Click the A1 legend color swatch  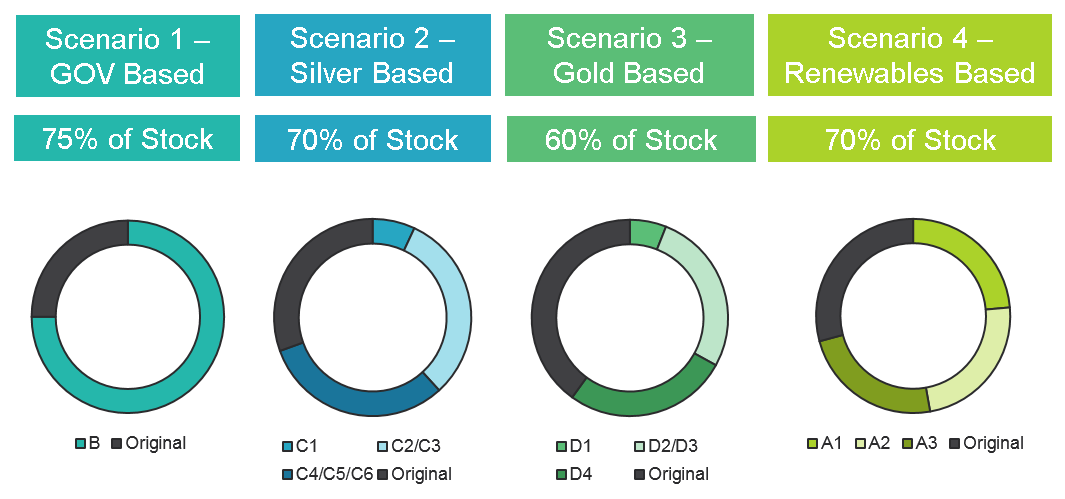point(813,443)
